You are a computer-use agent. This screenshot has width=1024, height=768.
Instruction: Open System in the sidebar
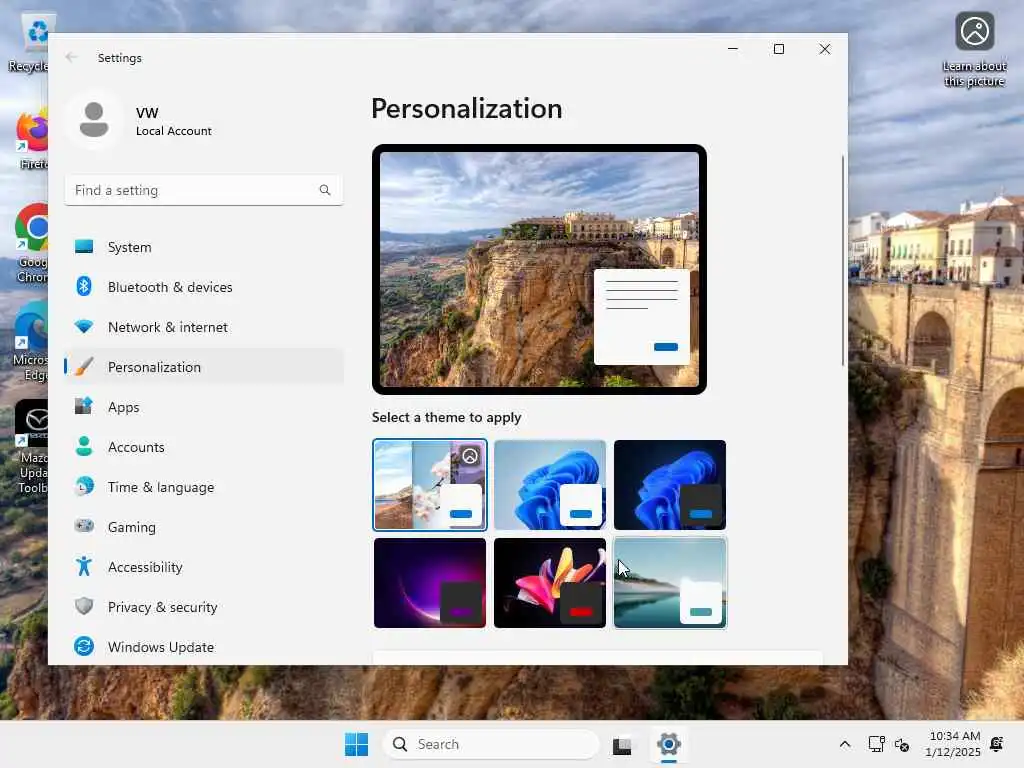pos(204,247)
